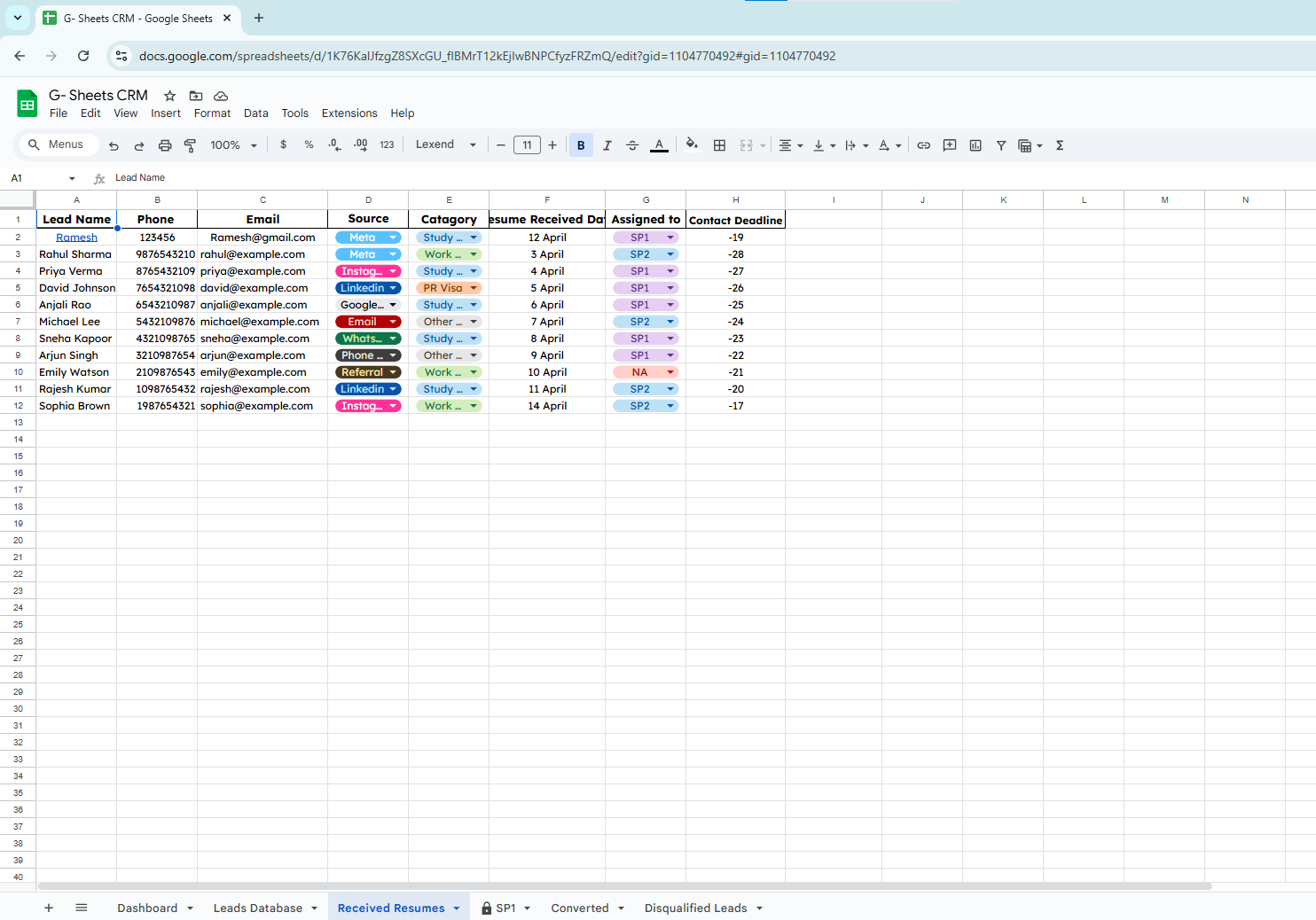Viewport: 1316px width, 920px height.
Task: Click the undo arrow icon
Action: click(114, 145)
